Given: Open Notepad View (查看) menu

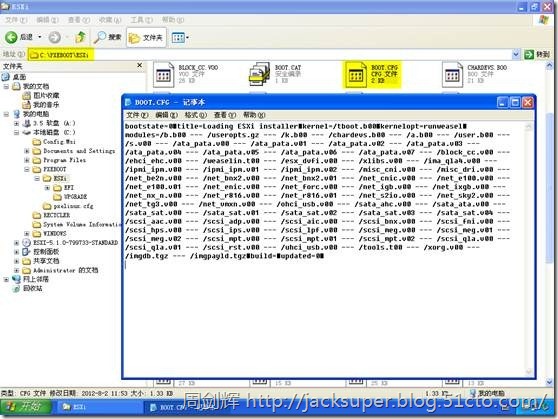Looking at the screenshot, I should click(225, 115).
